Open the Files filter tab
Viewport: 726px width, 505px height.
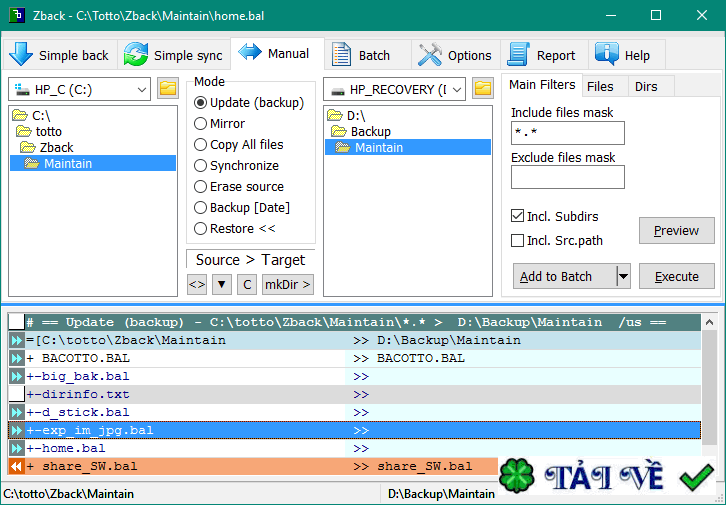600,86
